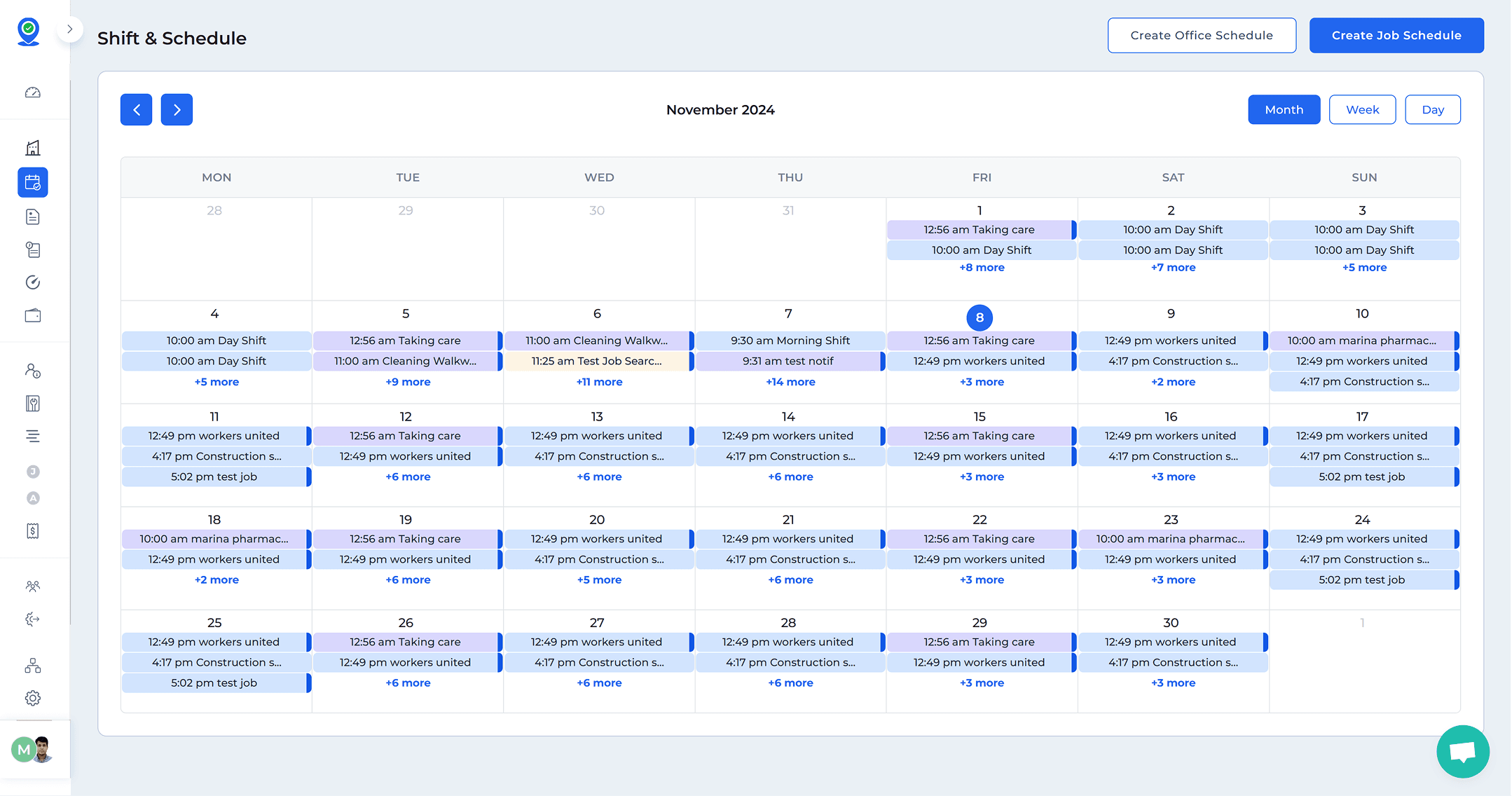The height and width of the screenshot is (796, 1512).
Task: Click the building/office sidebar icon
Action: (x=33, y=148)
